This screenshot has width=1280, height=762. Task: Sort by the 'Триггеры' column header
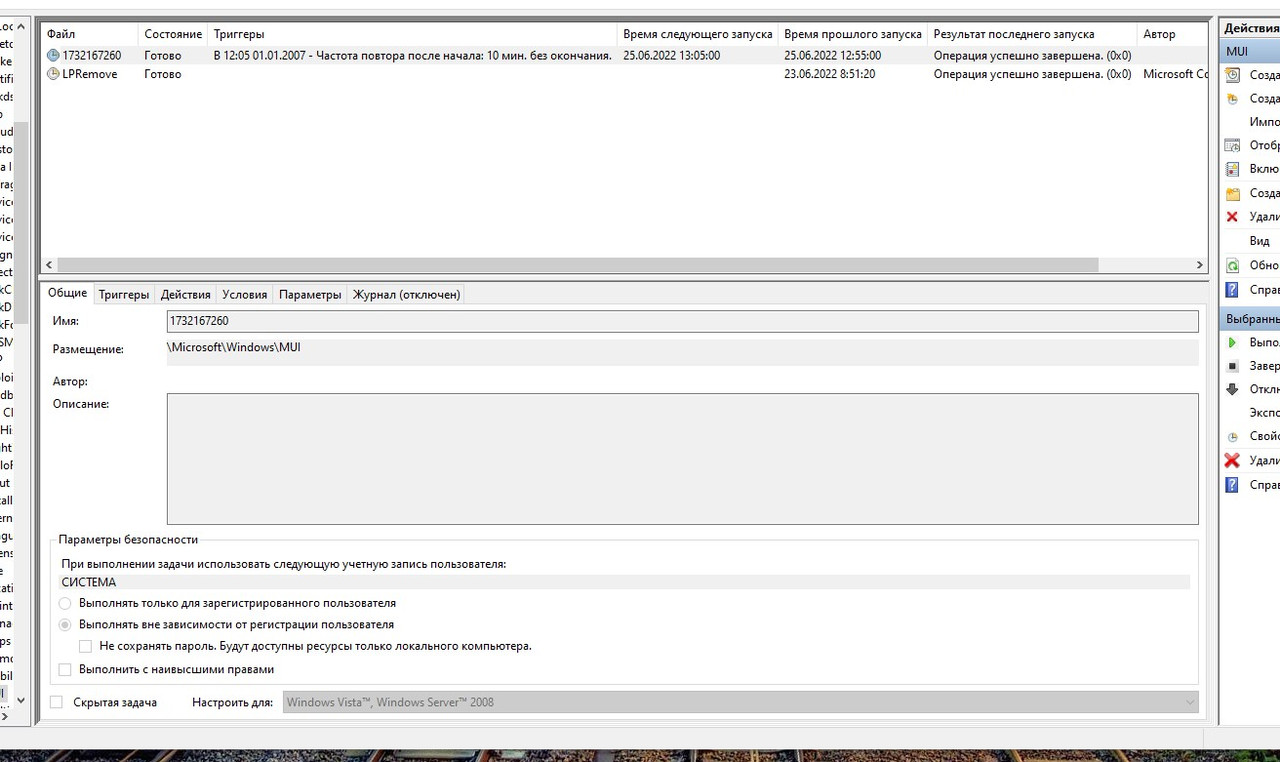413,34
